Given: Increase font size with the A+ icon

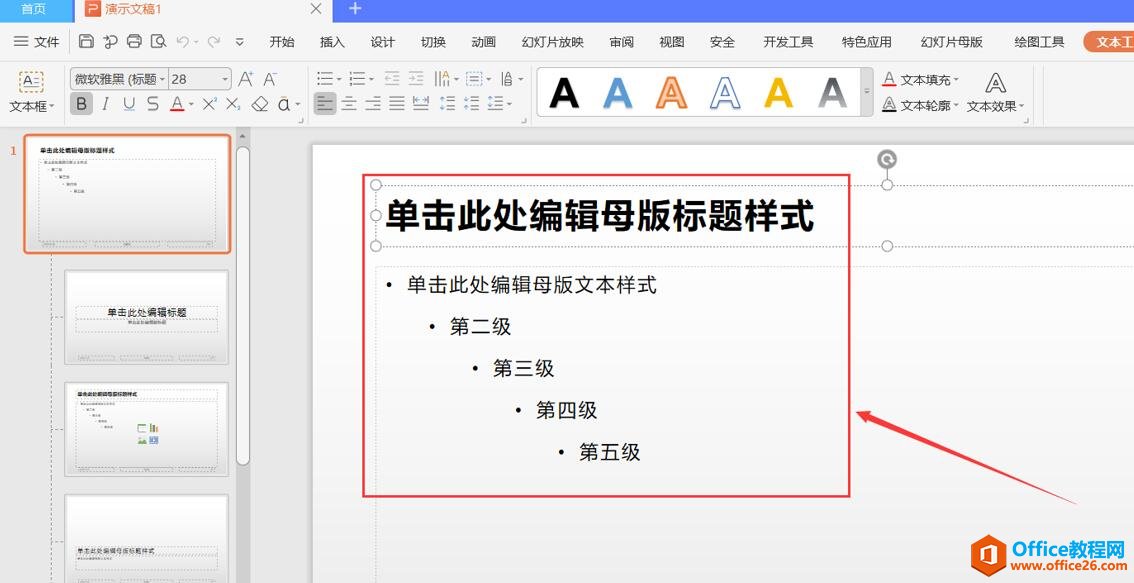Looking at the screenshot, I should point(246,79).
